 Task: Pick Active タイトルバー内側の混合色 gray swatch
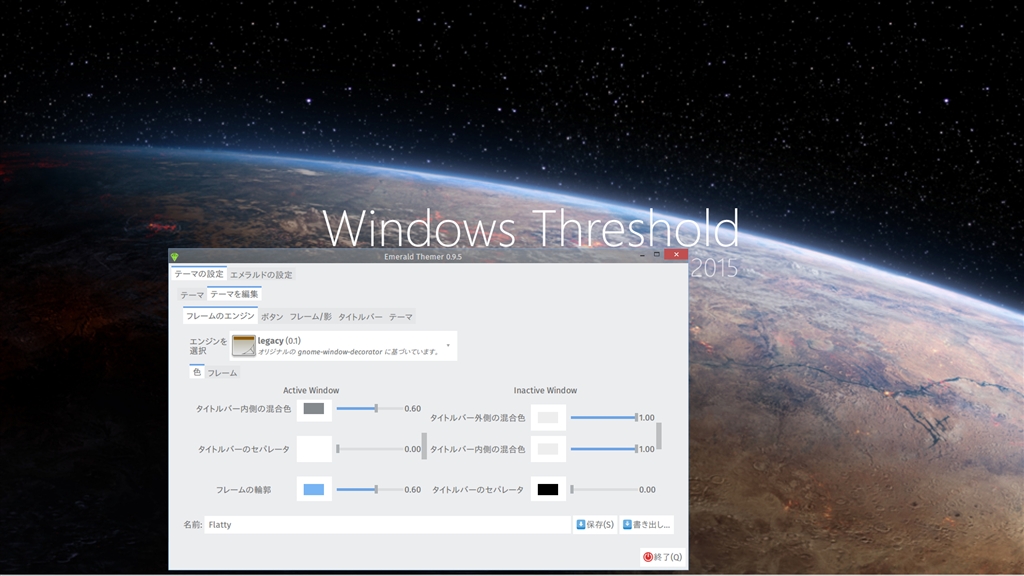[x=314, y=409]
